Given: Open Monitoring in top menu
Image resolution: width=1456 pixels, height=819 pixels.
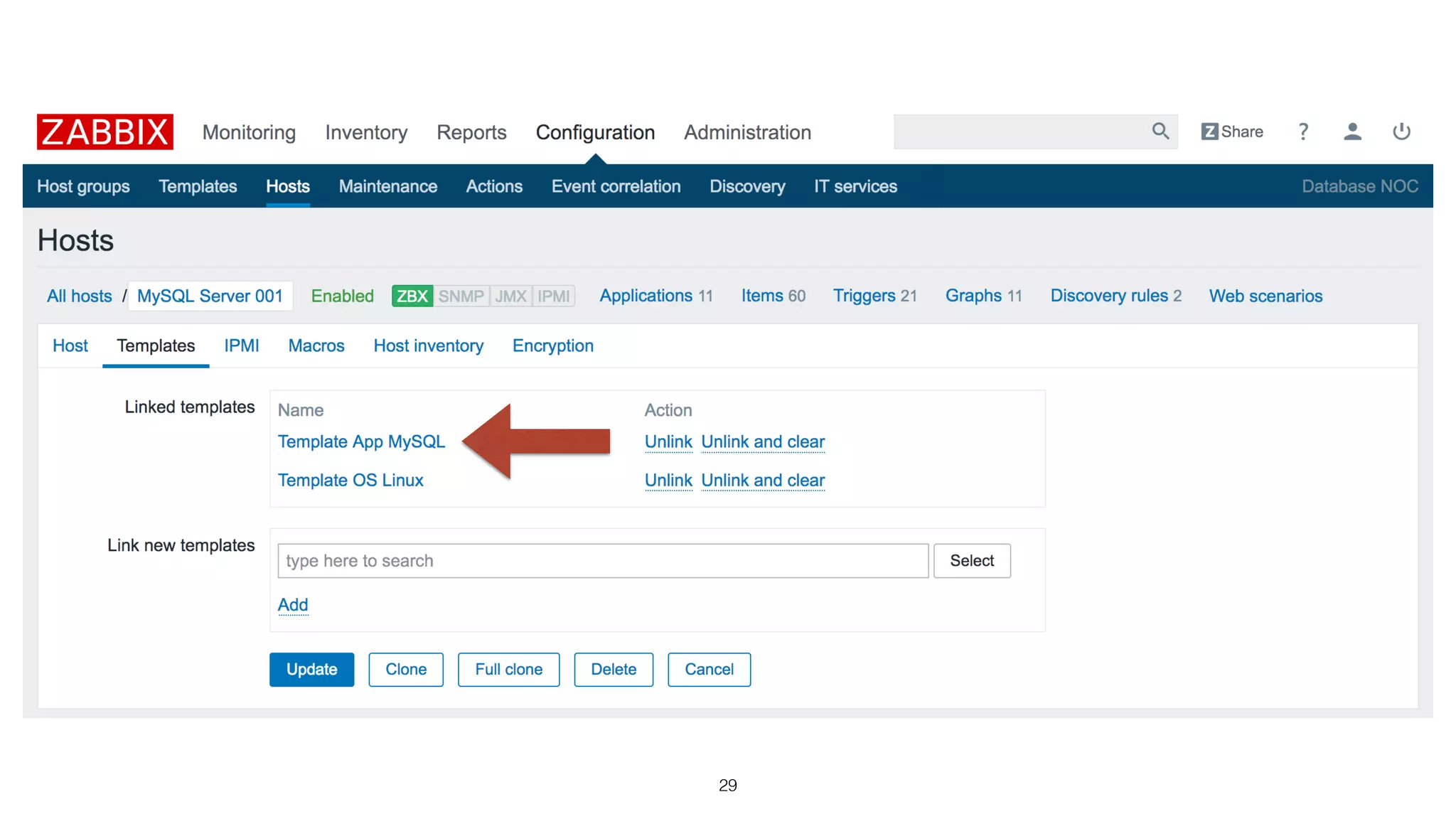Looking at the screenshot, I should point(249,132).
